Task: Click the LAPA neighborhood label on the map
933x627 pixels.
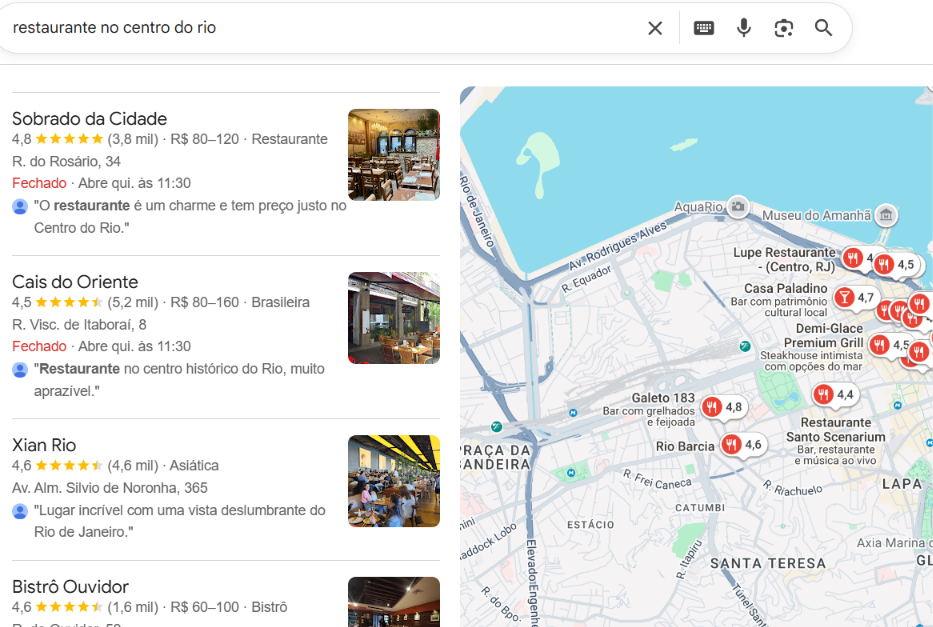Action: point(901,484)
